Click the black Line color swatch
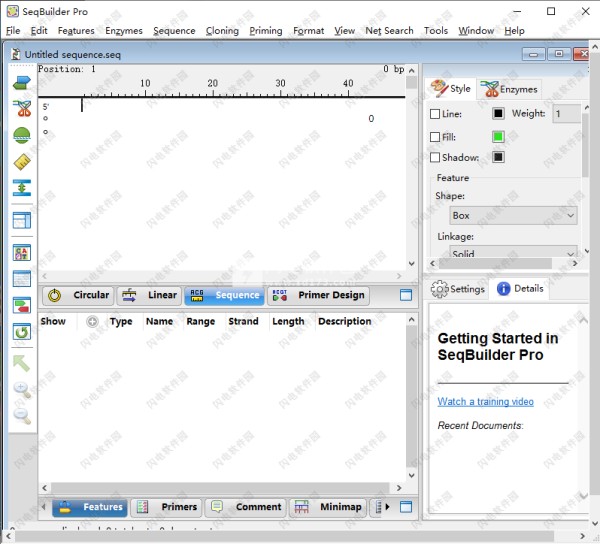Screen dimensions: 600x544 point(498,114)
